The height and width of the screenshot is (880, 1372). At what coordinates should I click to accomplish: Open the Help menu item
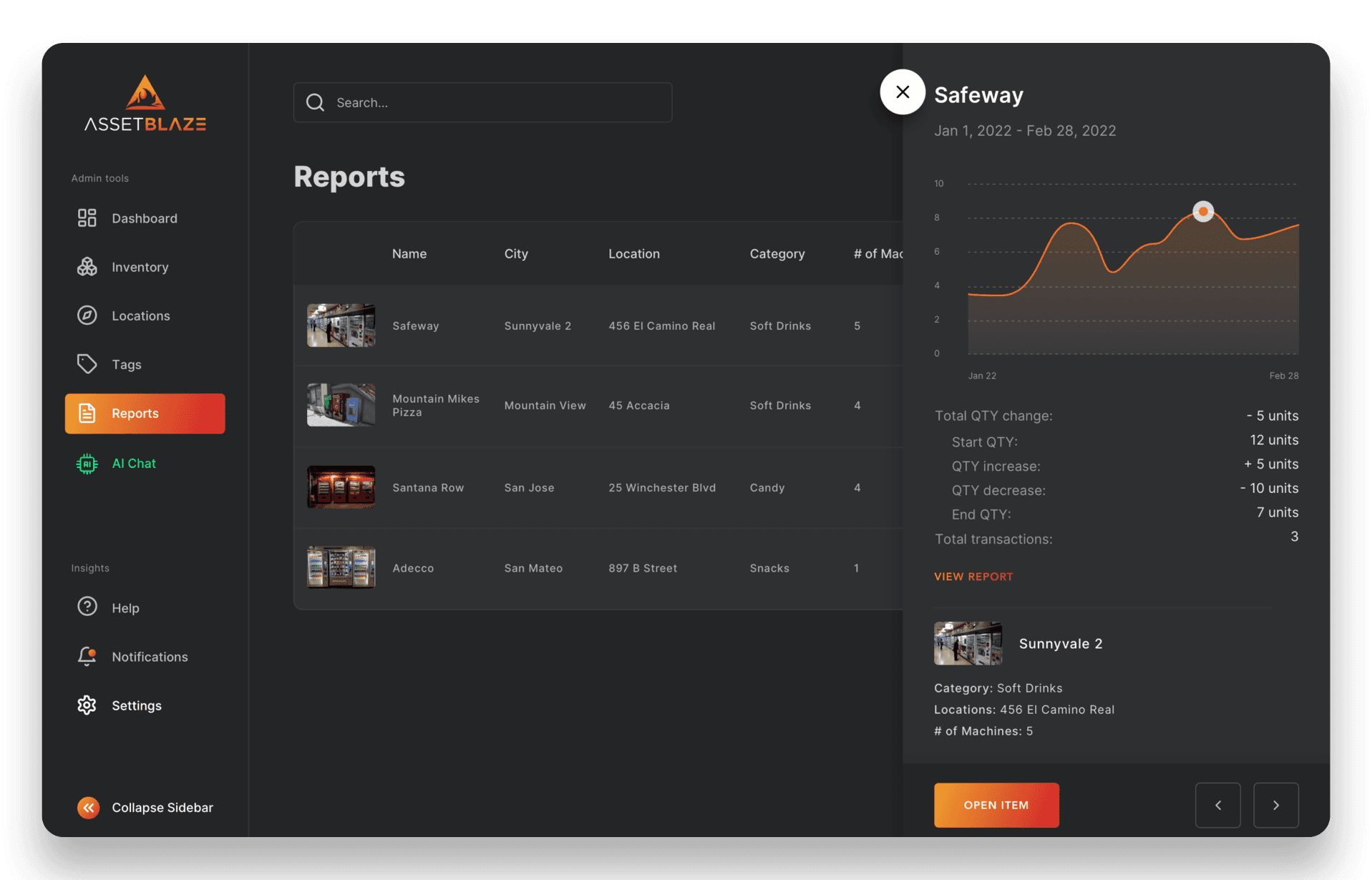(x=145, y=607)
